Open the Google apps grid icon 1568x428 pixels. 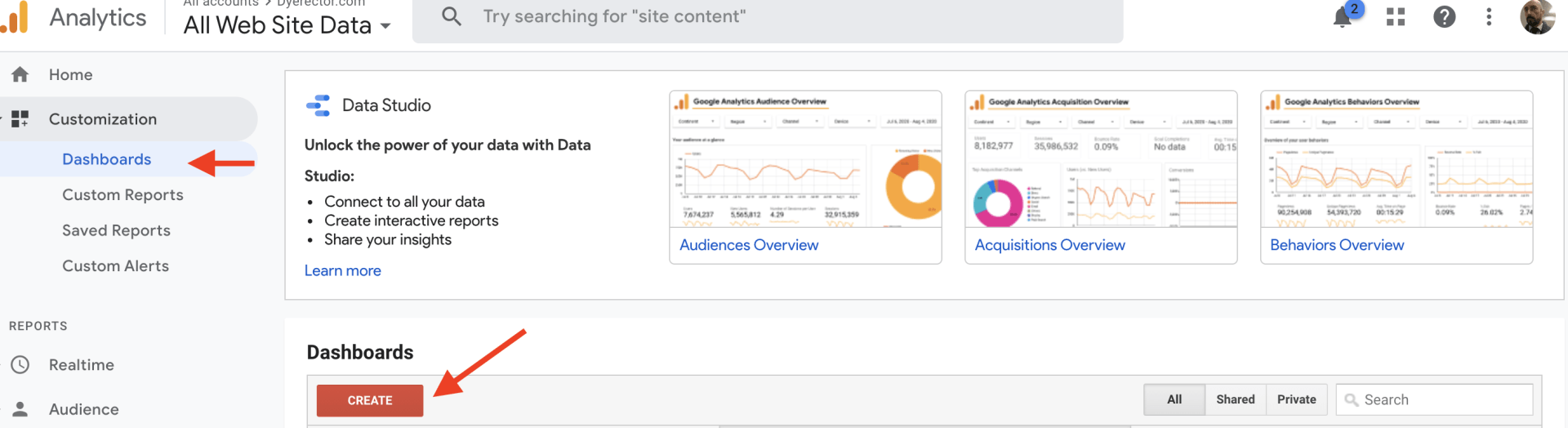click(x=1396, y=17)
